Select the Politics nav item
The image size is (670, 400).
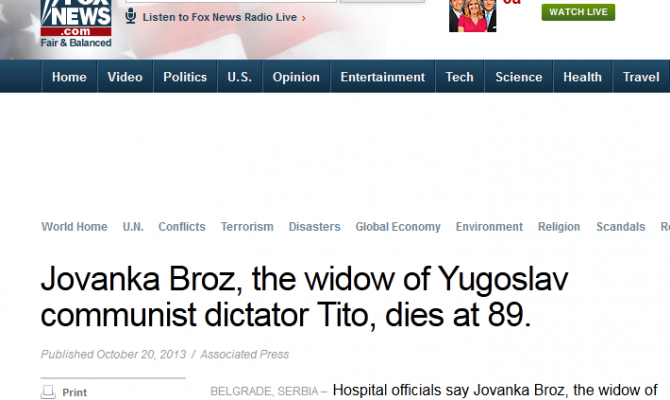click(185, 77)
